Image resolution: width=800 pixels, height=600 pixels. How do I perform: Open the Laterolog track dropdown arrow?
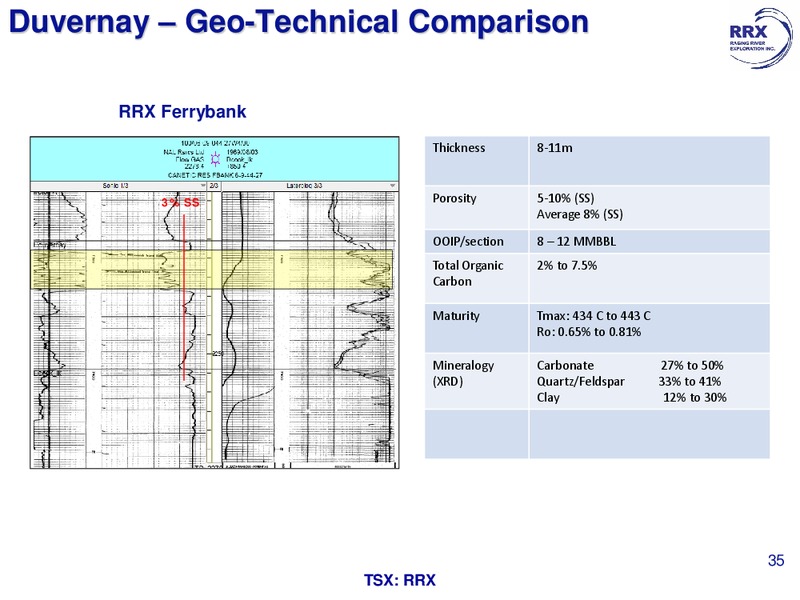pos(392,186)
